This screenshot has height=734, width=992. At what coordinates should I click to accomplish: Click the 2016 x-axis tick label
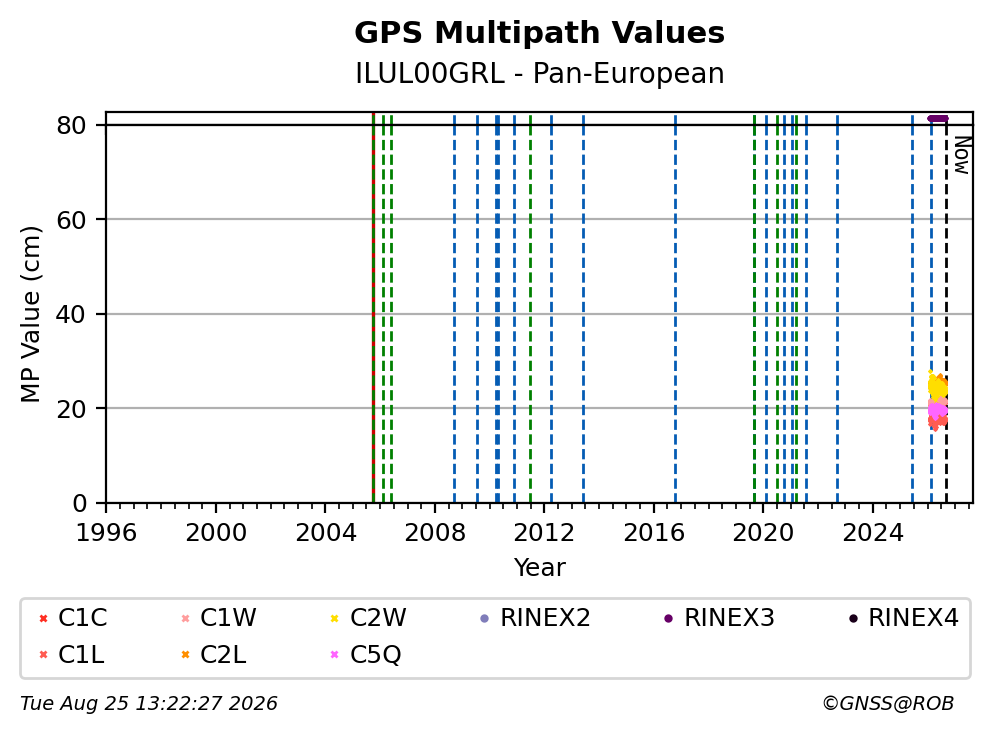pyautogui.click(x=654, y=533)
